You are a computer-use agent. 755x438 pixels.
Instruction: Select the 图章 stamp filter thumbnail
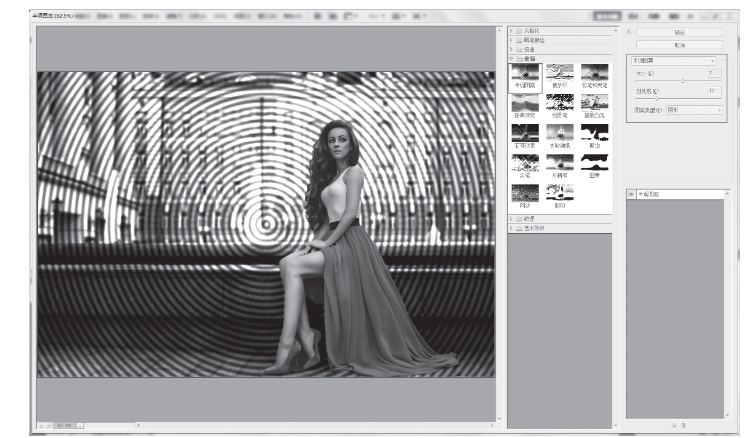(594, 164)
